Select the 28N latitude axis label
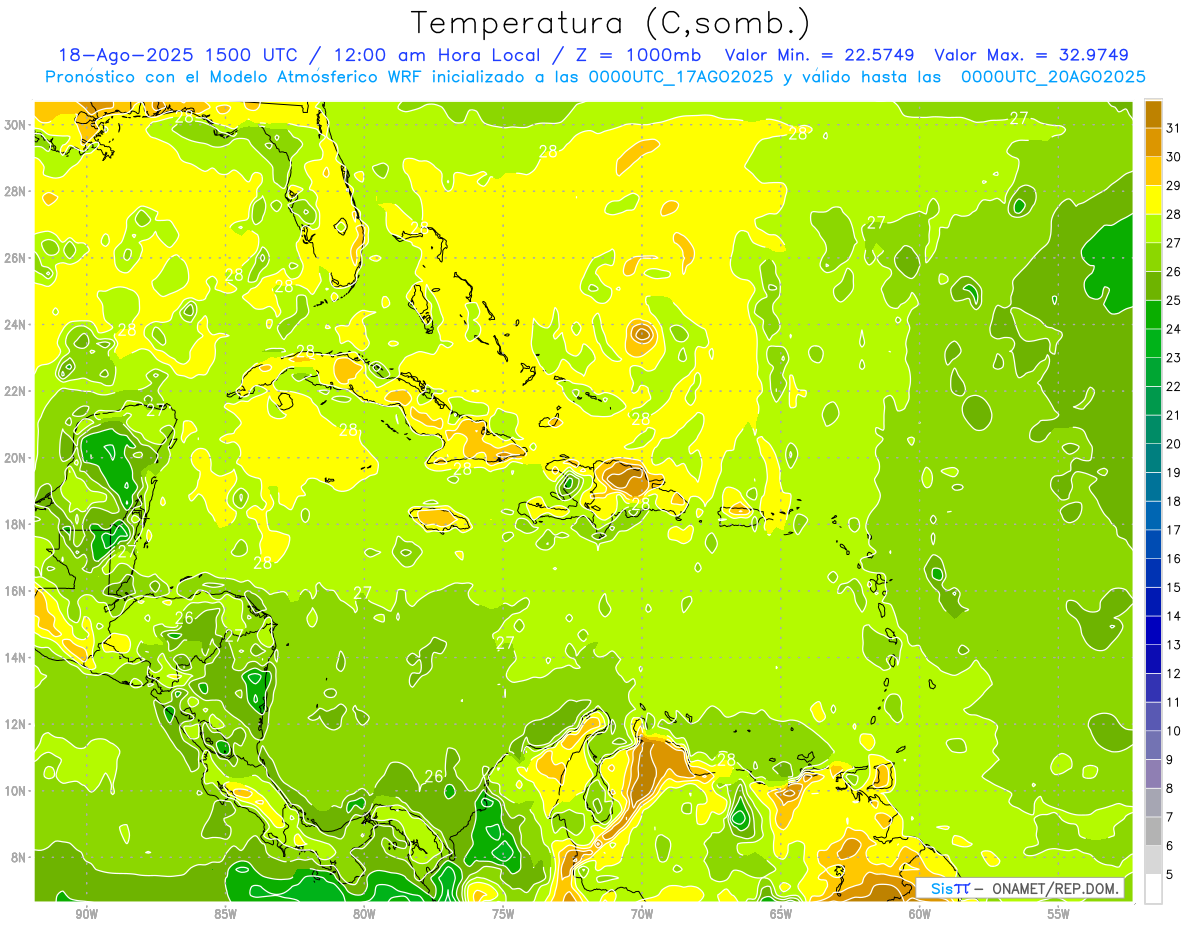This screenshot has height=927, width=1200. click(x=13, y=191)
